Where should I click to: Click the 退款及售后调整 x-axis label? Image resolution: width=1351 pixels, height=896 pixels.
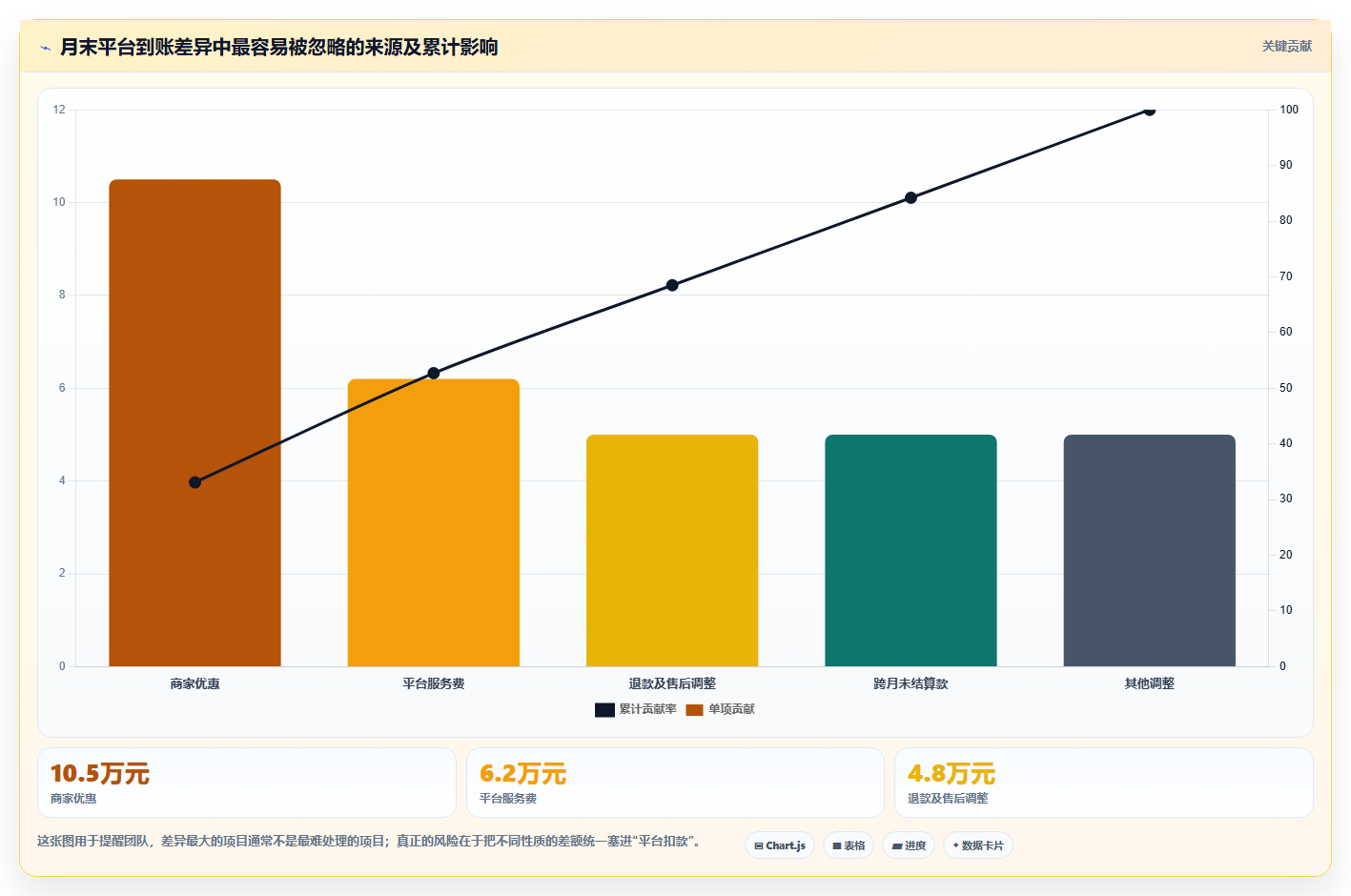pyautogui.click(x=672, y=683)
